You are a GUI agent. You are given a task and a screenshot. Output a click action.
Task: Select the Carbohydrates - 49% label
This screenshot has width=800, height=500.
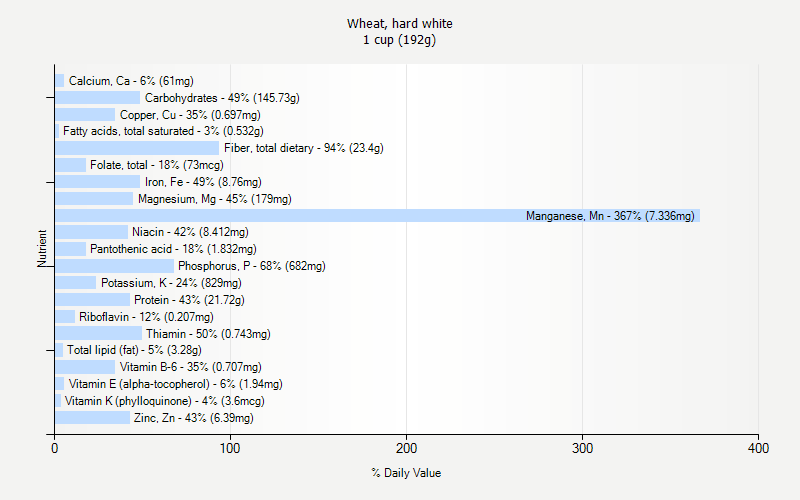click(222, 97)
